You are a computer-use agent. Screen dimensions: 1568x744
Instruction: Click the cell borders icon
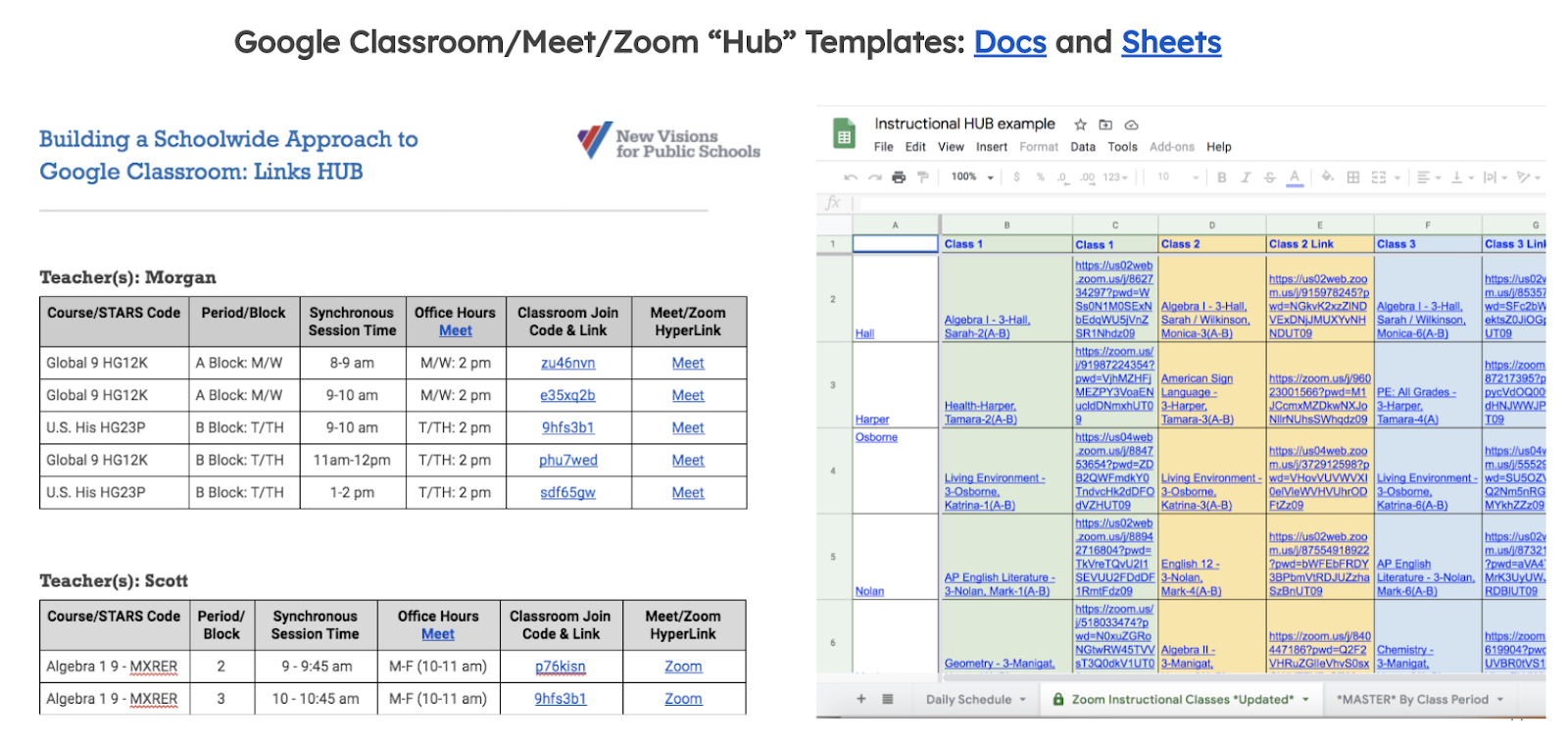[x=1353, y=177]
